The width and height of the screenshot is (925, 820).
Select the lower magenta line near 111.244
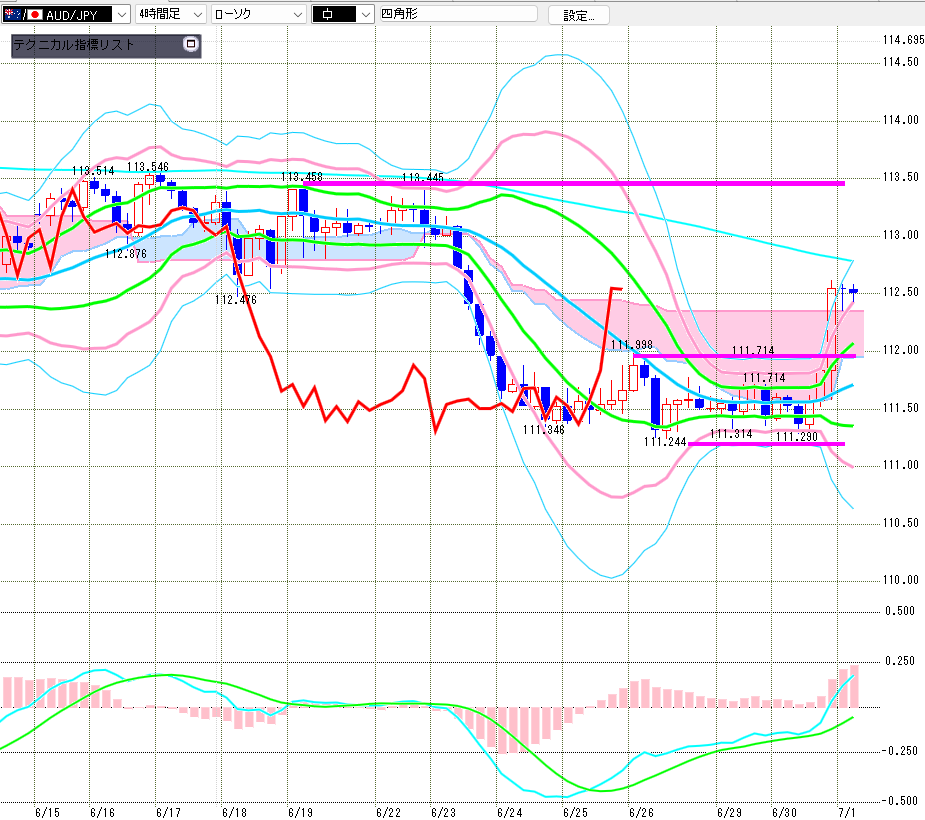point(766,444)
